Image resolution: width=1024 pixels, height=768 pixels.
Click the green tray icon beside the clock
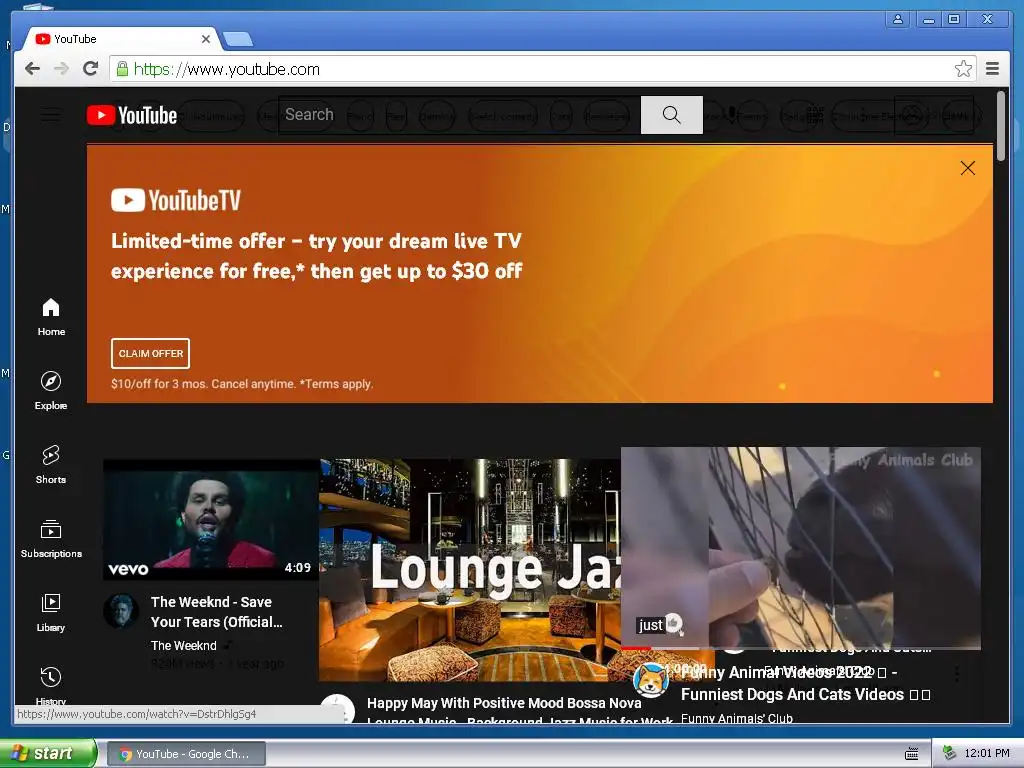pyautogui.click(x=950, y=753)
